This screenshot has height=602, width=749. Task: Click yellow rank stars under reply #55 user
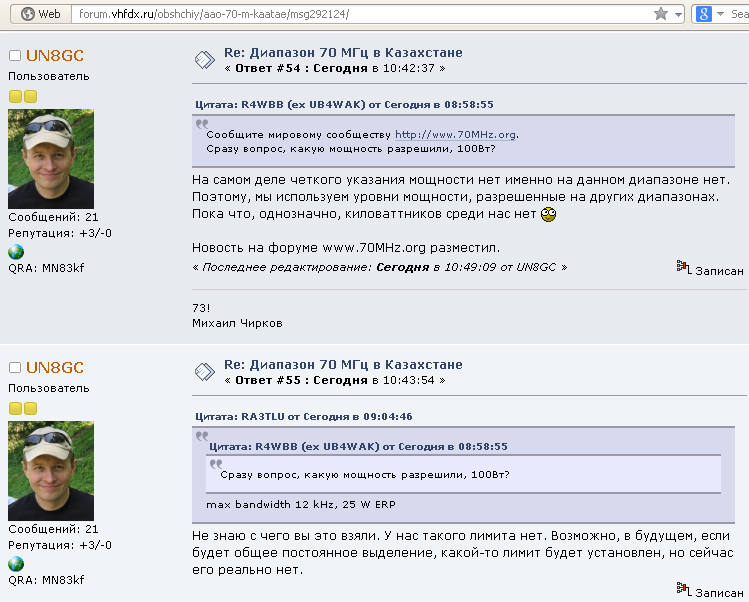23,408
